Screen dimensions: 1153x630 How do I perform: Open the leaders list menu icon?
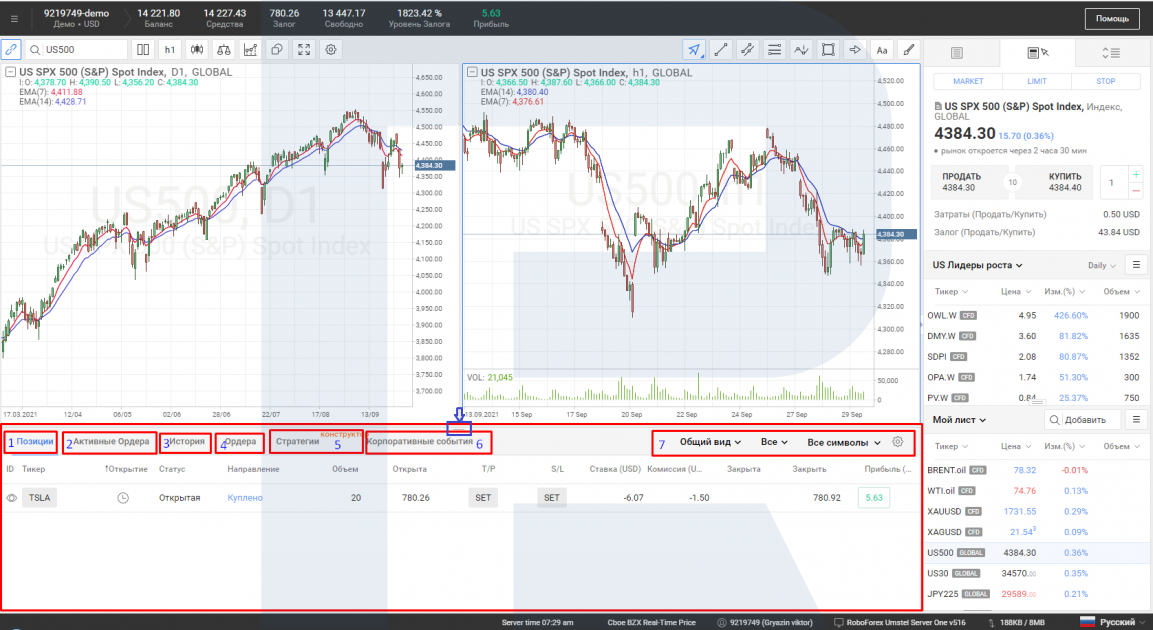[x=1136, y=265]
